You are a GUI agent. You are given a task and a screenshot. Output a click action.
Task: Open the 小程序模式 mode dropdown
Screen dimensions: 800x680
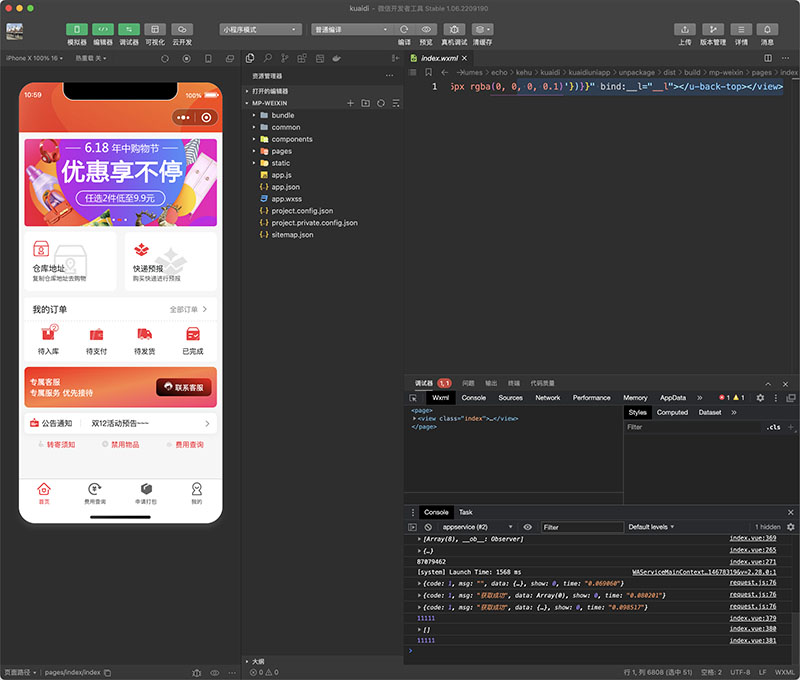pyautogui.click(x=260, y=30)
